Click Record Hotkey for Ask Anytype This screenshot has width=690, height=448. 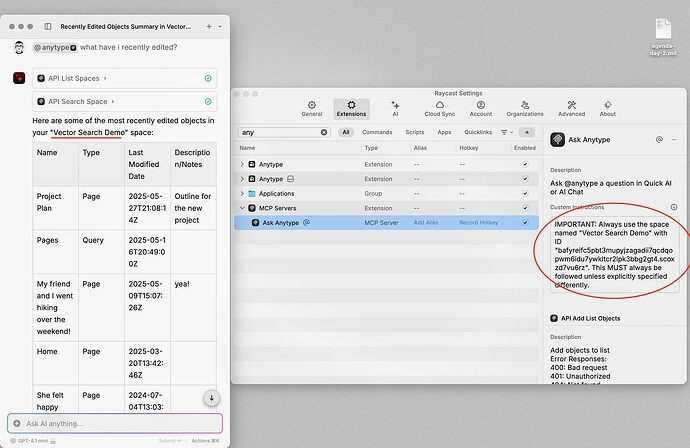478,223
